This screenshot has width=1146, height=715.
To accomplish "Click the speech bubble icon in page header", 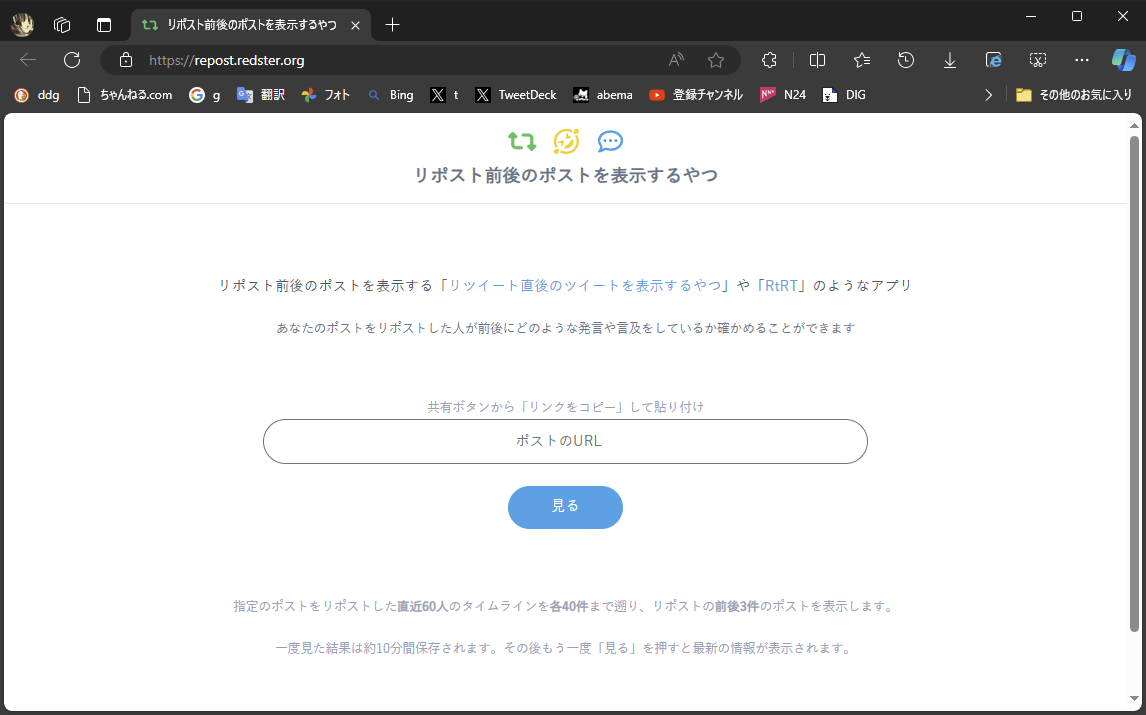I will pyautogui.click(x=610, y=141).
